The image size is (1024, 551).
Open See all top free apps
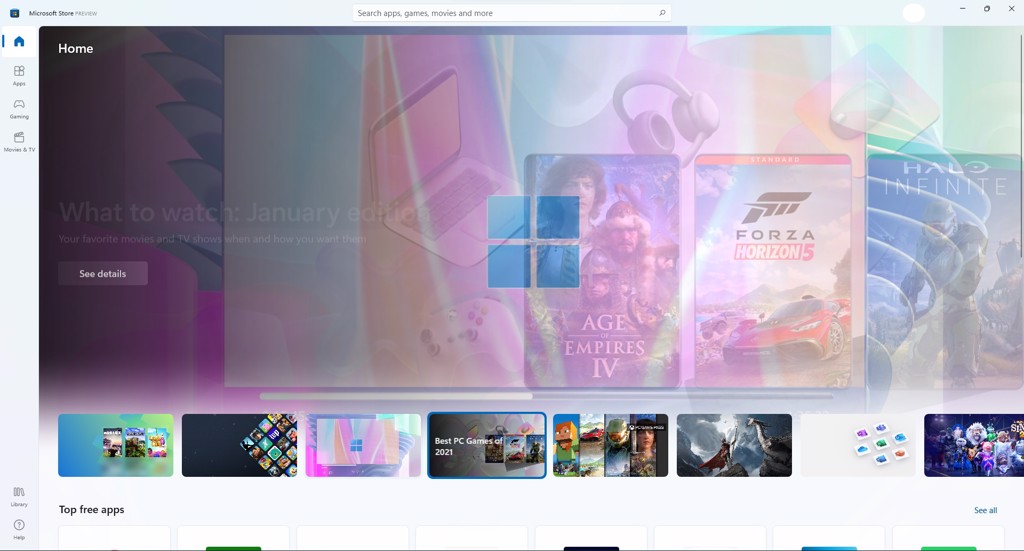[985, 511]
